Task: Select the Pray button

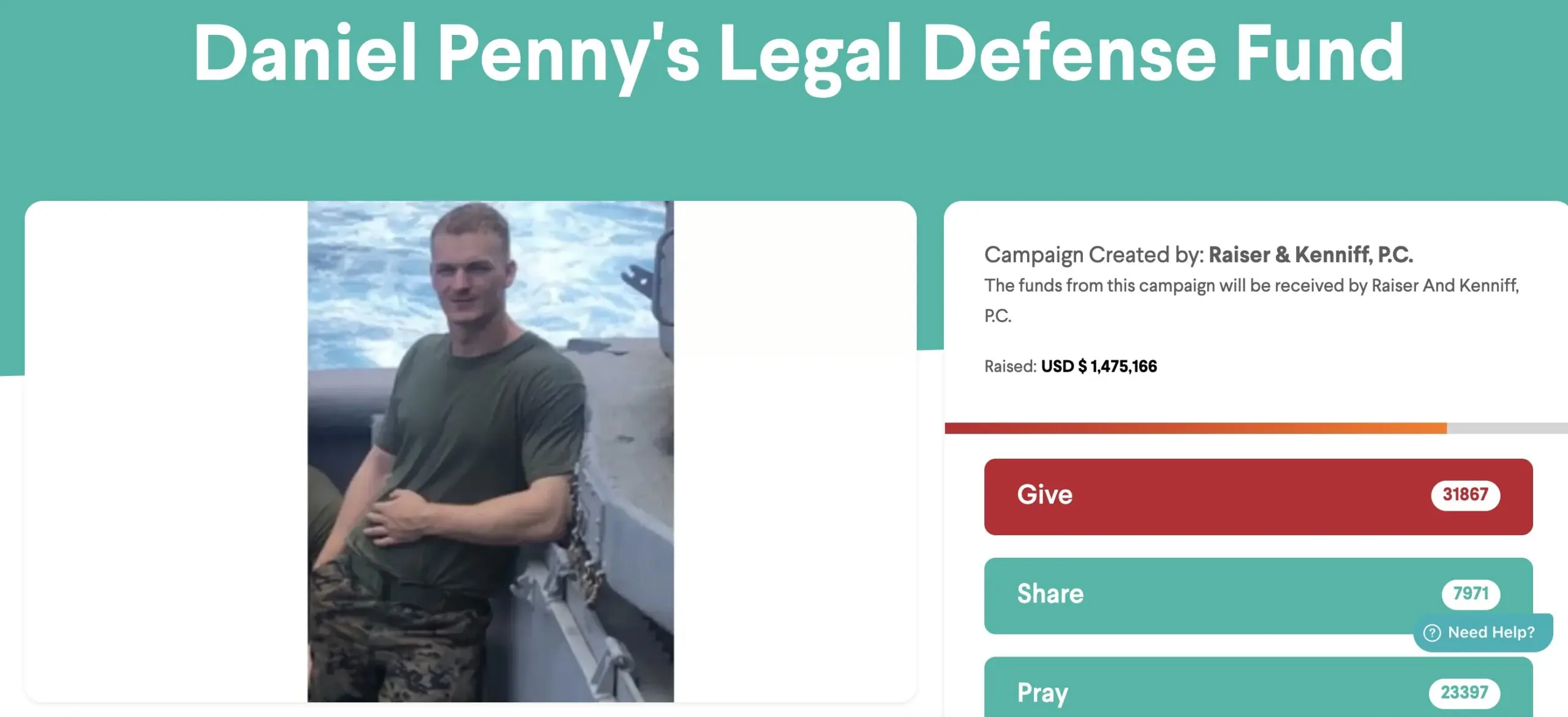Action: pos(1258,687)
